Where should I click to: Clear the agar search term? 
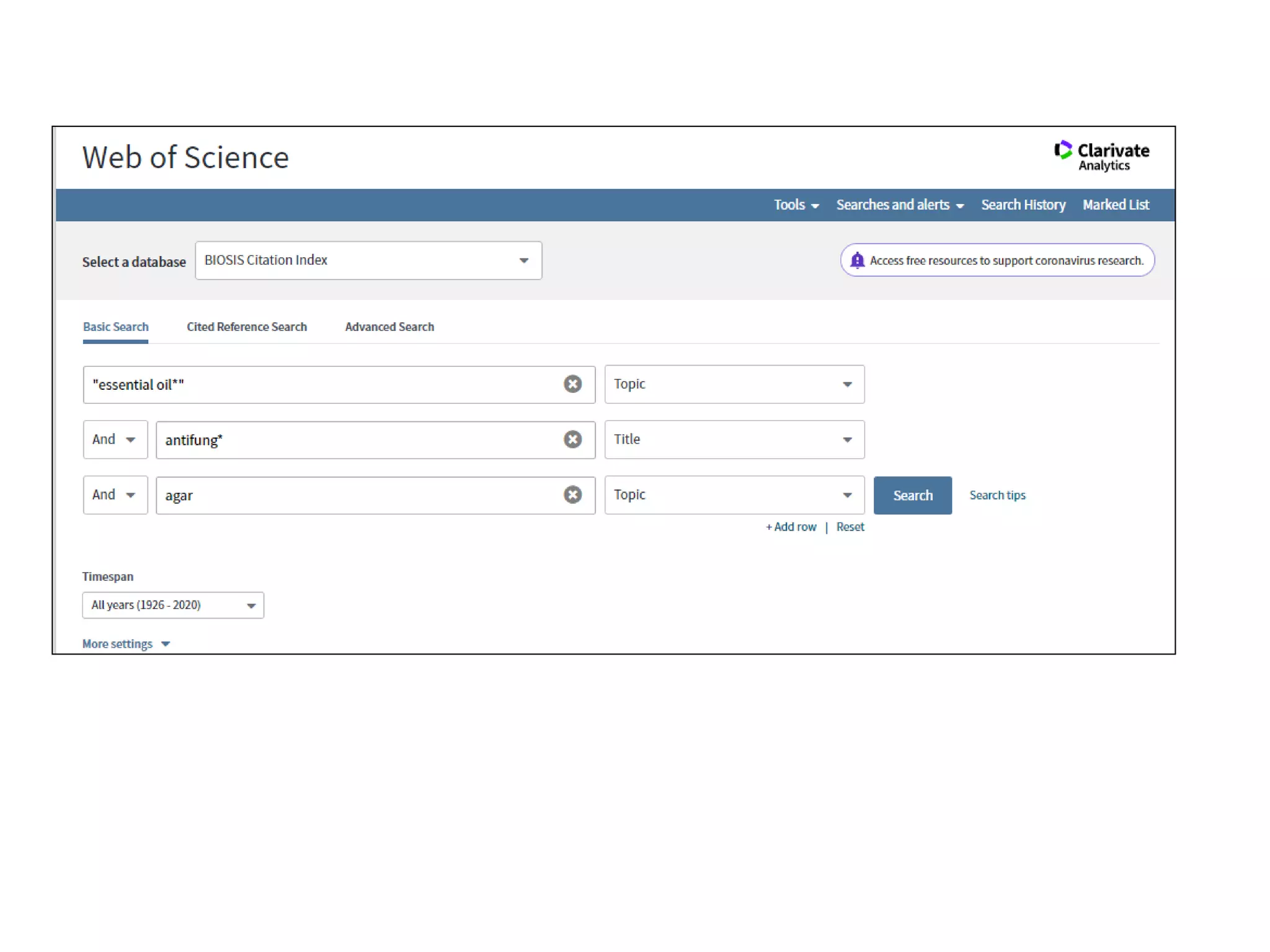[x=572, y=495]
